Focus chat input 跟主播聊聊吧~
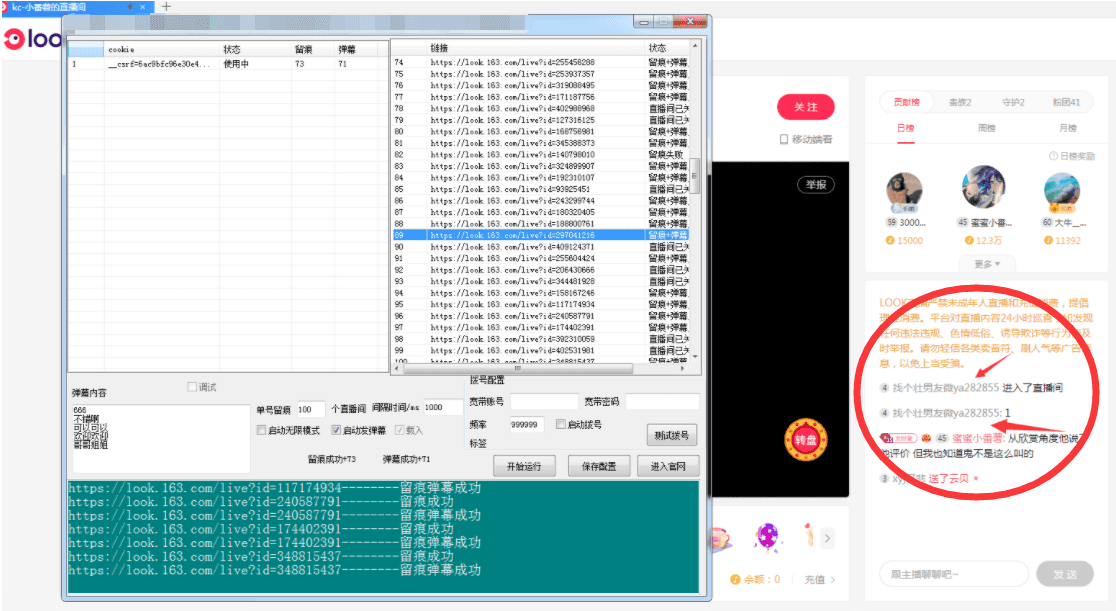The width and height of the screenshot is (1116, 611). click(954, 574)
